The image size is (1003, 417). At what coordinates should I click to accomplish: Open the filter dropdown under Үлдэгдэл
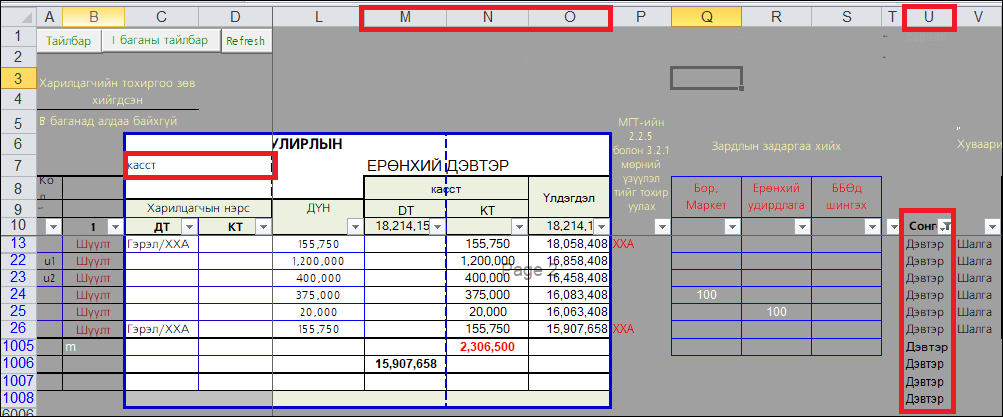click(599, 227)
